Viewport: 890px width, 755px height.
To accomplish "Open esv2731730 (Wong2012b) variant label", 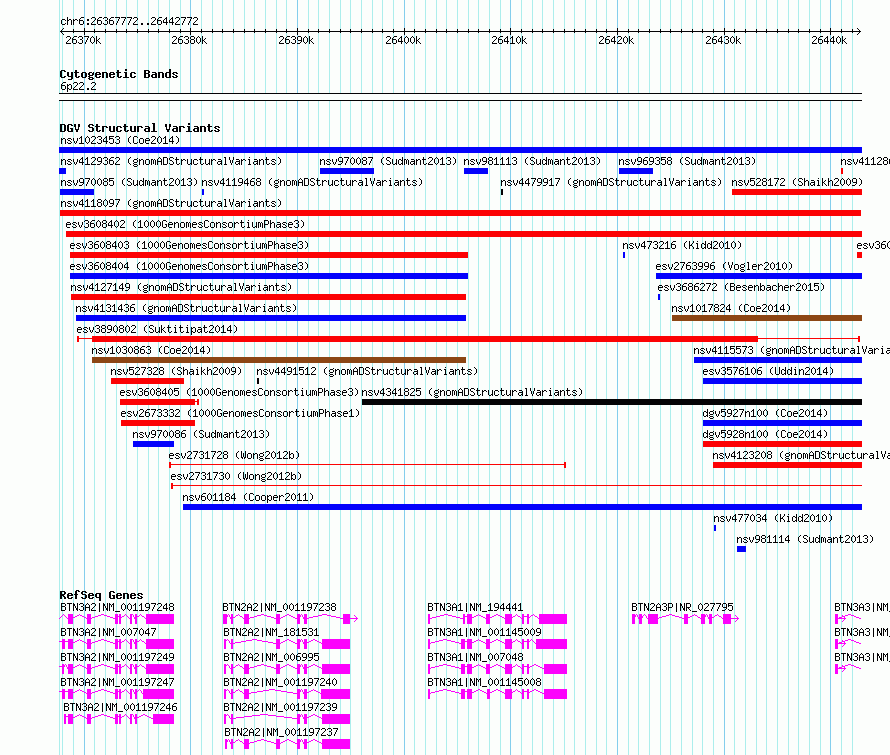I will pyautogui.click(x=236, y=476).
